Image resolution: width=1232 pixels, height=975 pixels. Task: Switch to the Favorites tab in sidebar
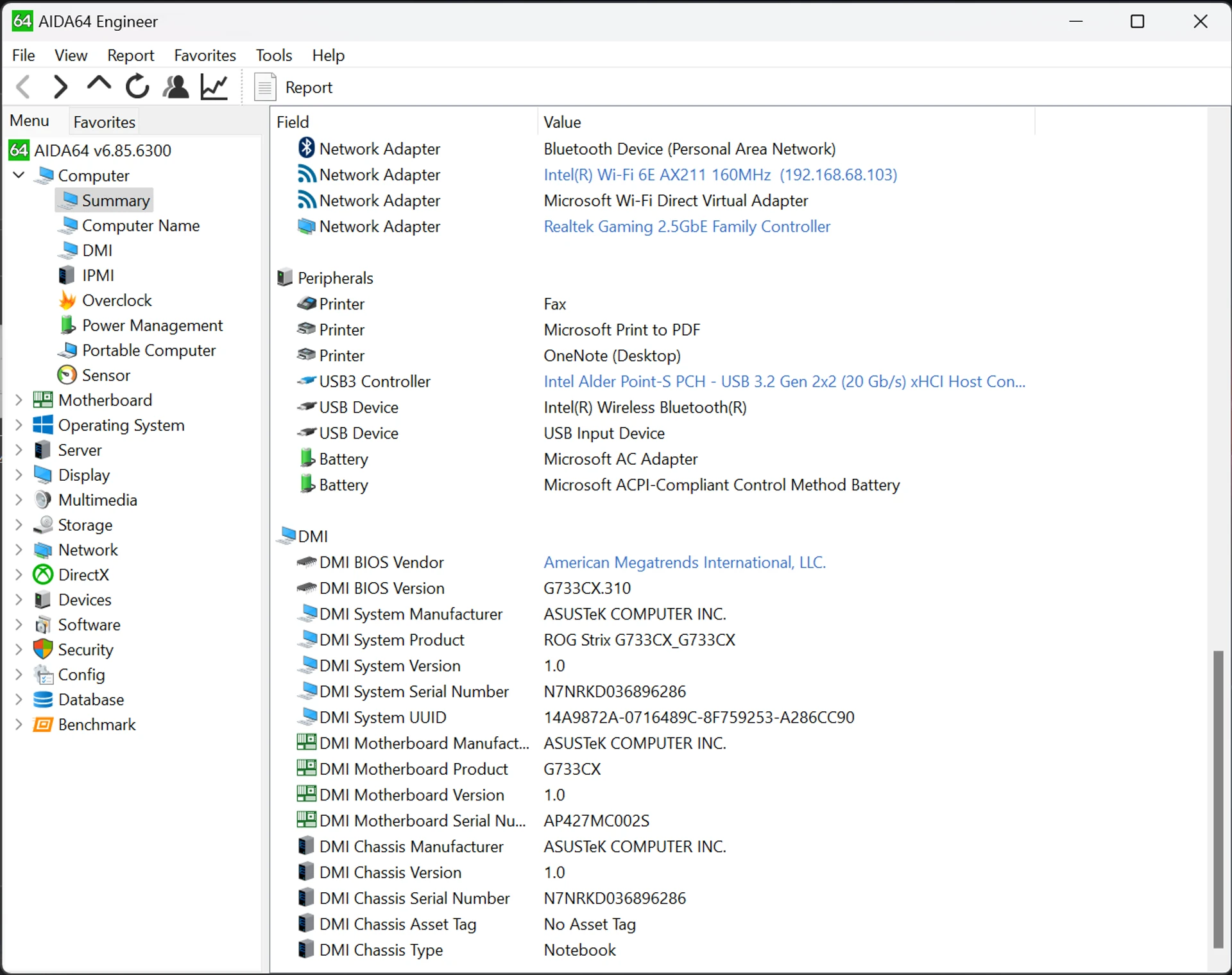[104, 121]
